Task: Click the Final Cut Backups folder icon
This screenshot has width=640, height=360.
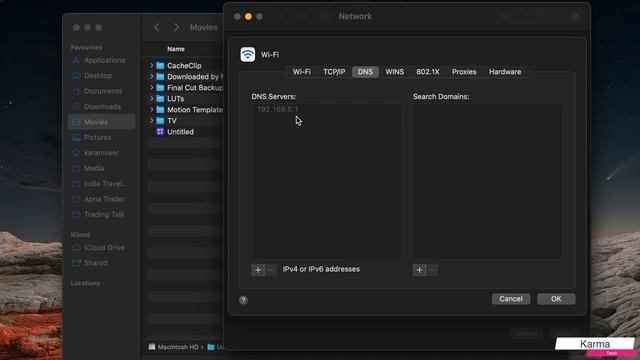Action: (160, 88)
